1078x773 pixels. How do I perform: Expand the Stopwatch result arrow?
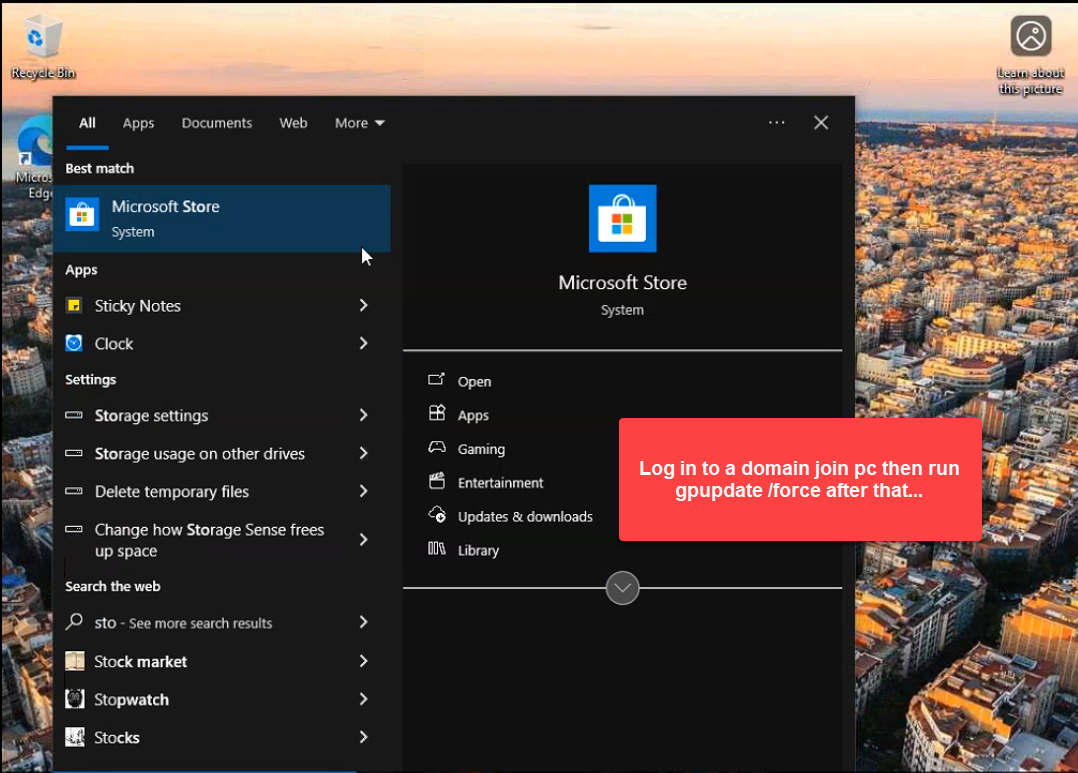coord(364,699)
